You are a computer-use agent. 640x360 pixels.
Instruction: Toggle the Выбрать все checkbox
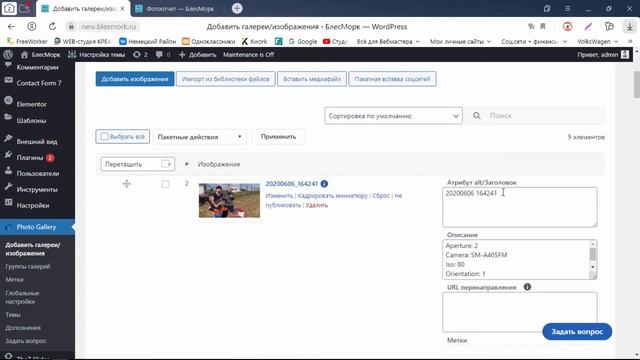(104, 136)
